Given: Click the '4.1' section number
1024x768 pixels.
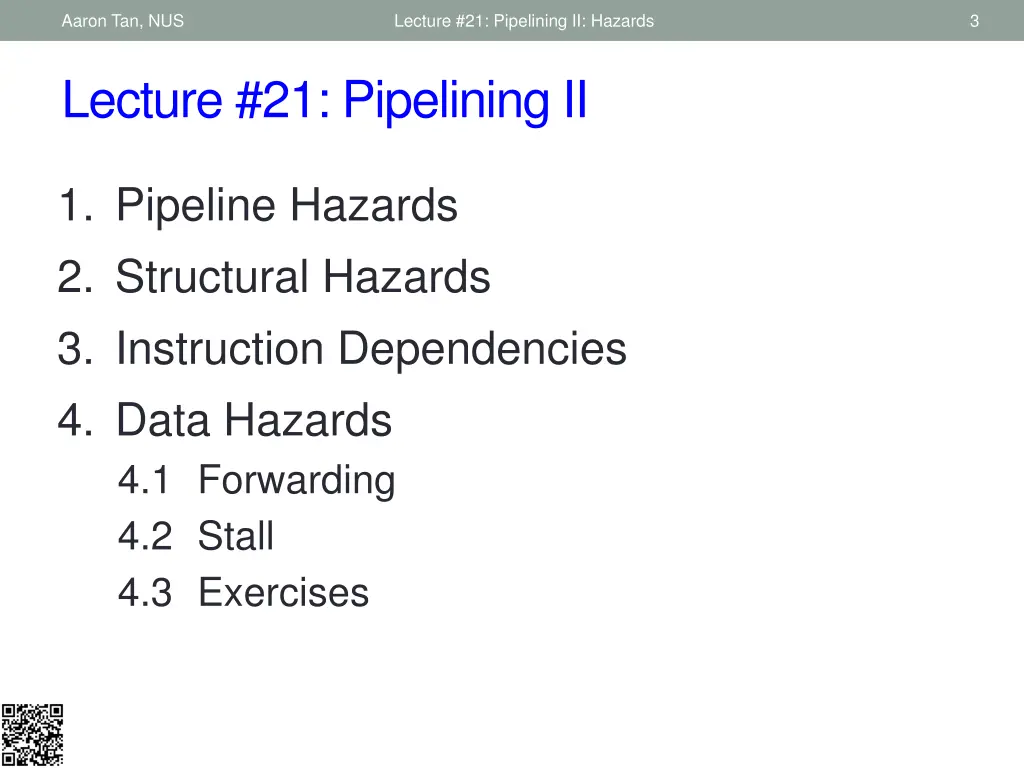Looking at the screenshot, I should point(144,480).
